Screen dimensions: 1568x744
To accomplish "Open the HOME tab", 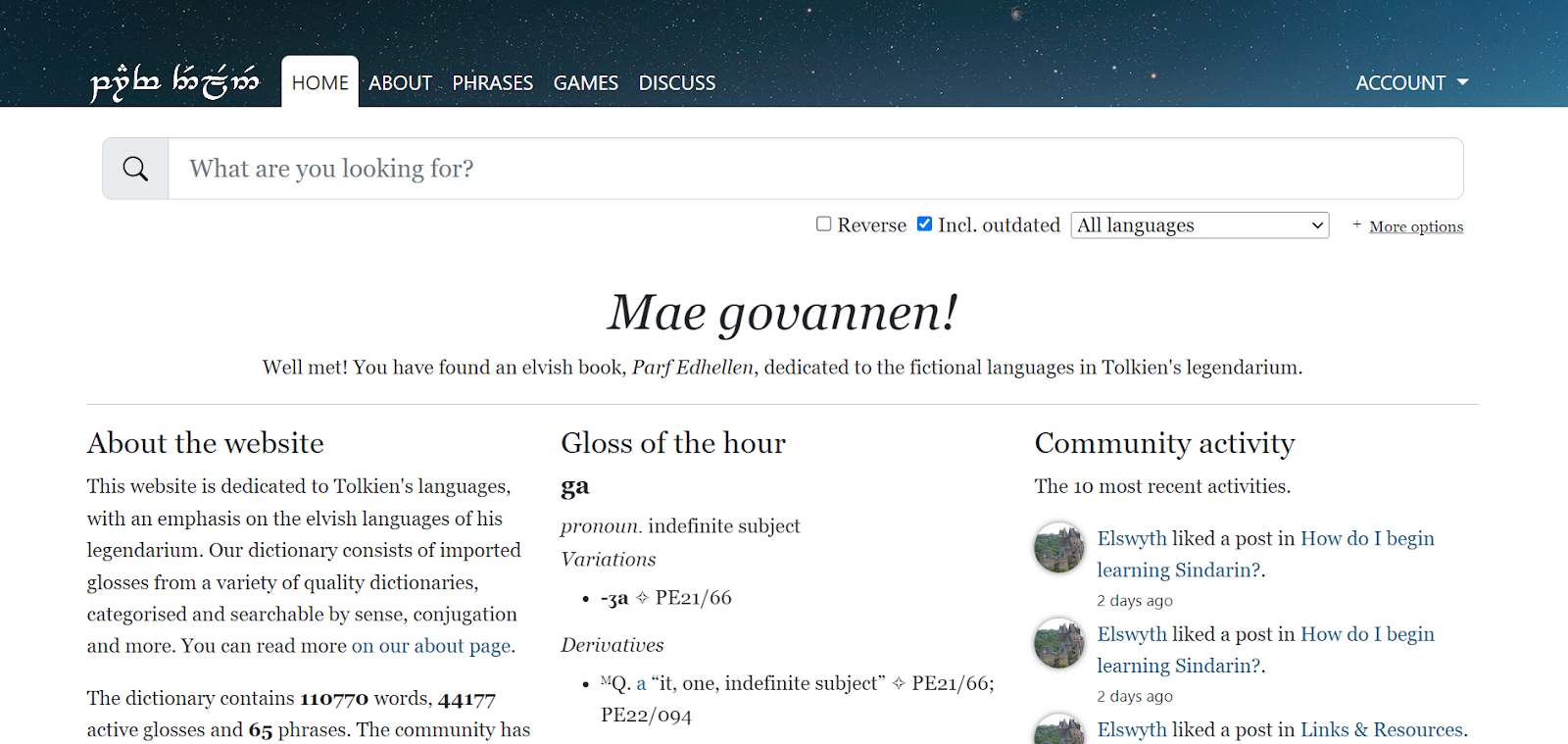I will point(319,82).
